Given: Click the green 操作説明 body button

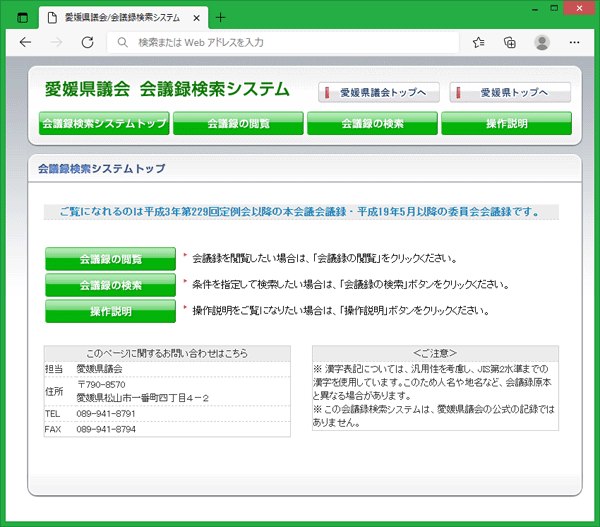Looking at the screenshot, I should (x=111, y=311).
